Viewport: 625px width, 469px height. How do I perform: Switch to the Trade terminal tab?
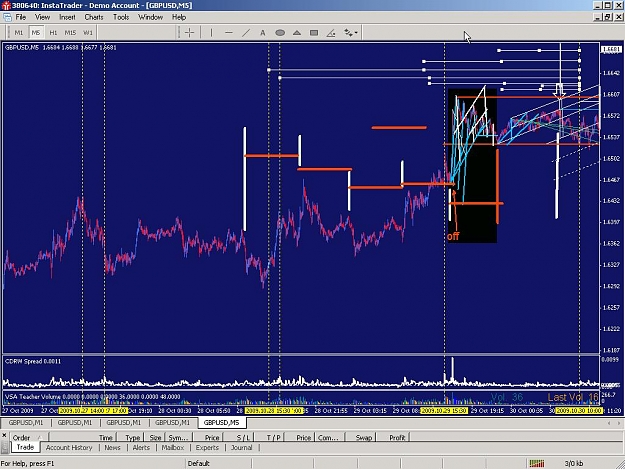tap(25, 447)
